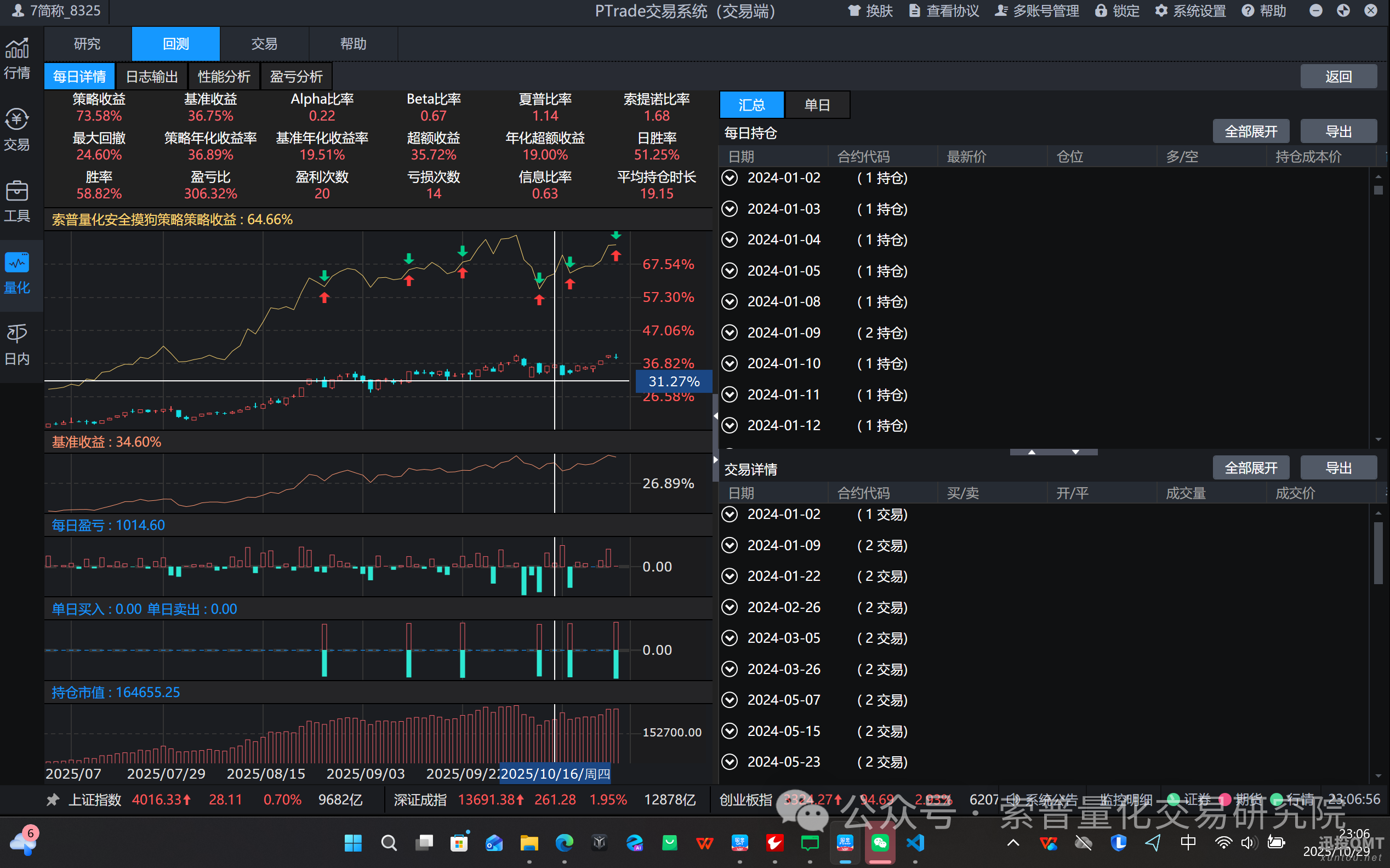Open 系统设置 gear icon

1161,11
